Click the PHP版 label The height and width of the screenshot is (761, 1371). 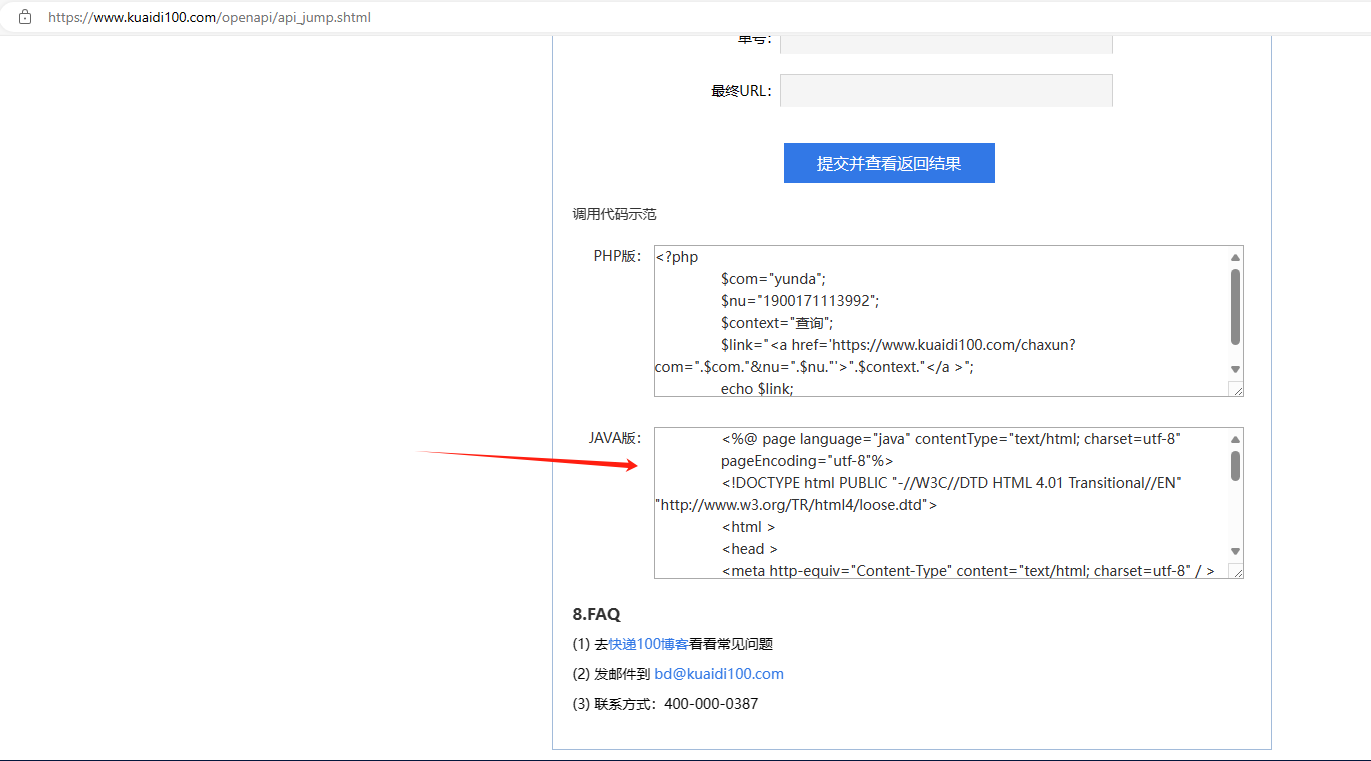click(x=616, y=256)
